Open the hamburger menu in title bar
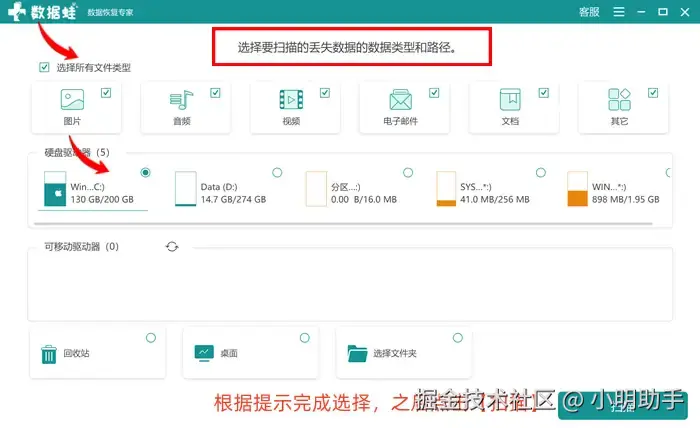Screen dimensions: 700x428 coord(619,12)
